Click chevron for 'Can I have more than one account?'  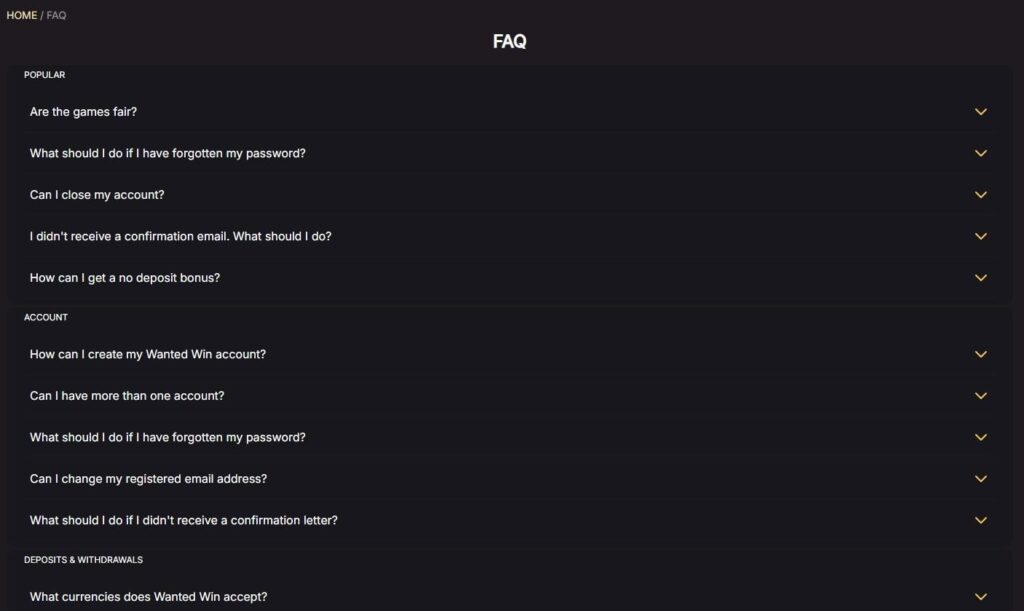coord(980,396)
